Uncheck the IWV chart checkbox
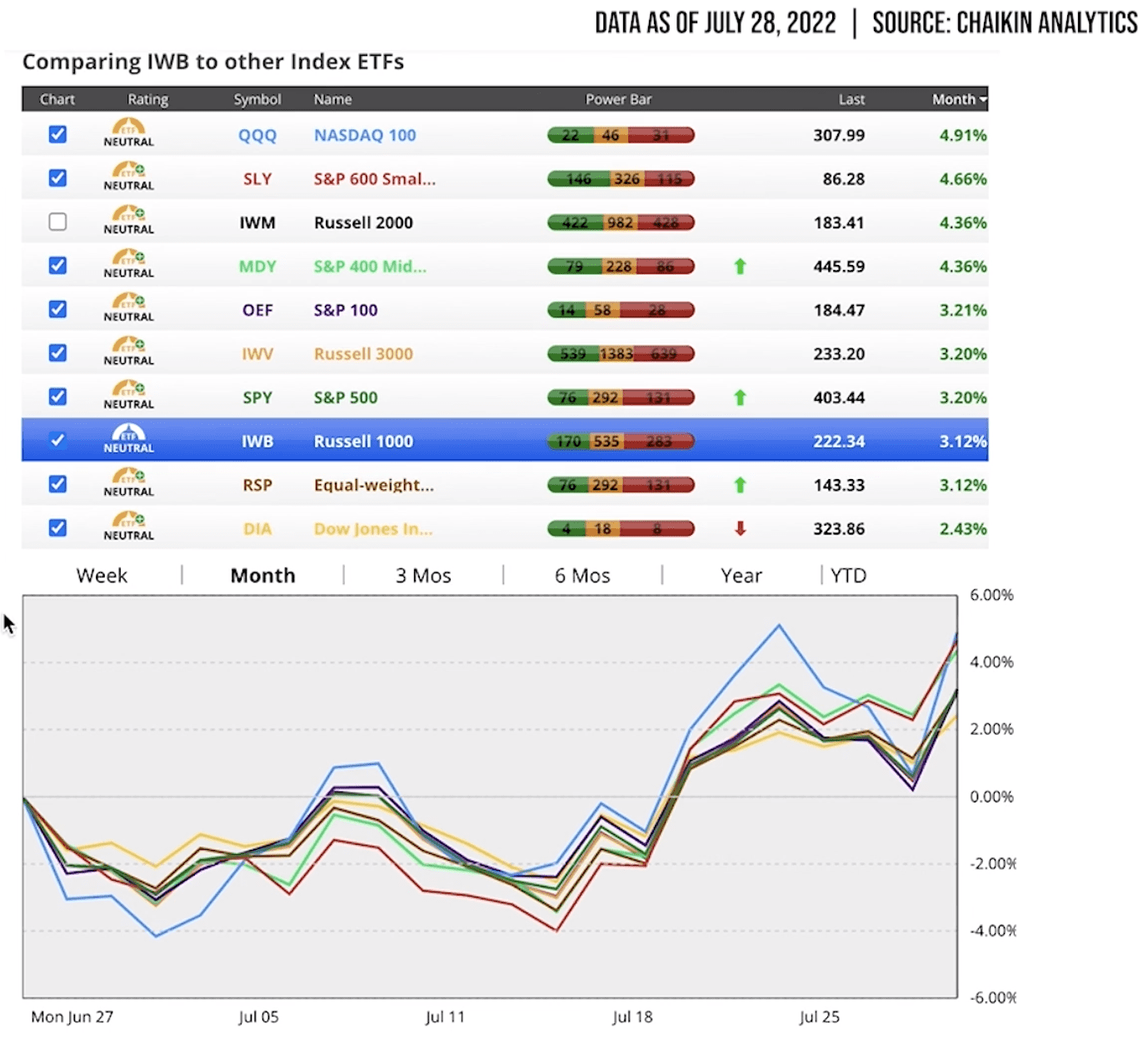This screenshot has width=1148, height=1054. point(57,353)
